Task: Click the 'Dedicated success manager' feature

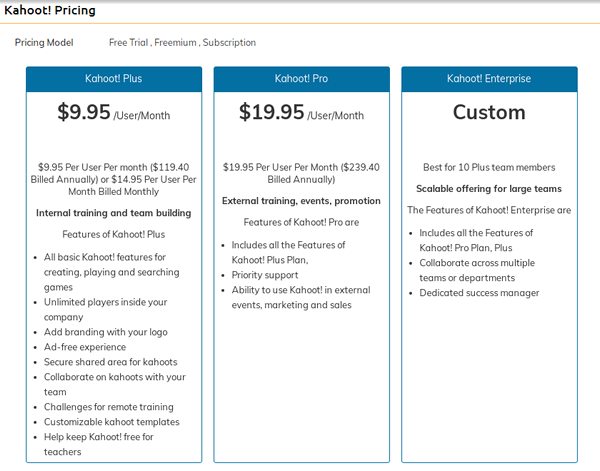Action: 479,293
